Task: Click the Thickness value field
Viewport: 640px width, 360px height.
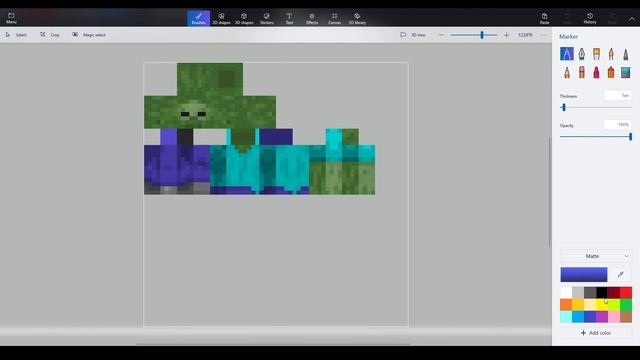Action: [x=618, y=96]
